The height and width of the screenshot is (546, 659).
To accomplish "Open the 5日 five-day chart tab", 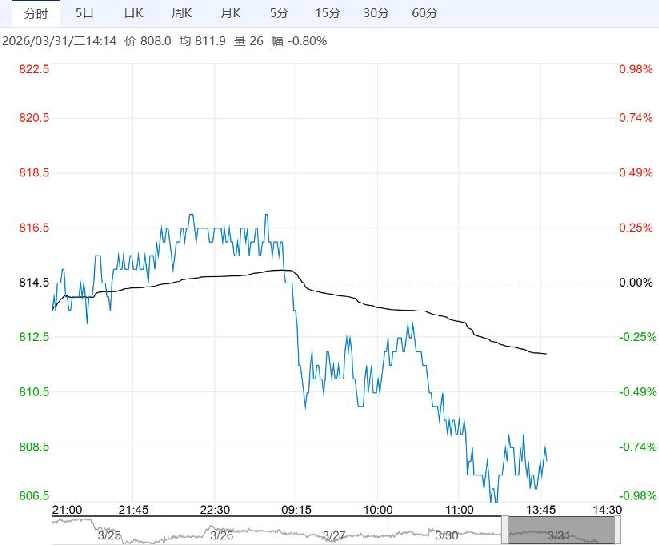I will (86, 13).
